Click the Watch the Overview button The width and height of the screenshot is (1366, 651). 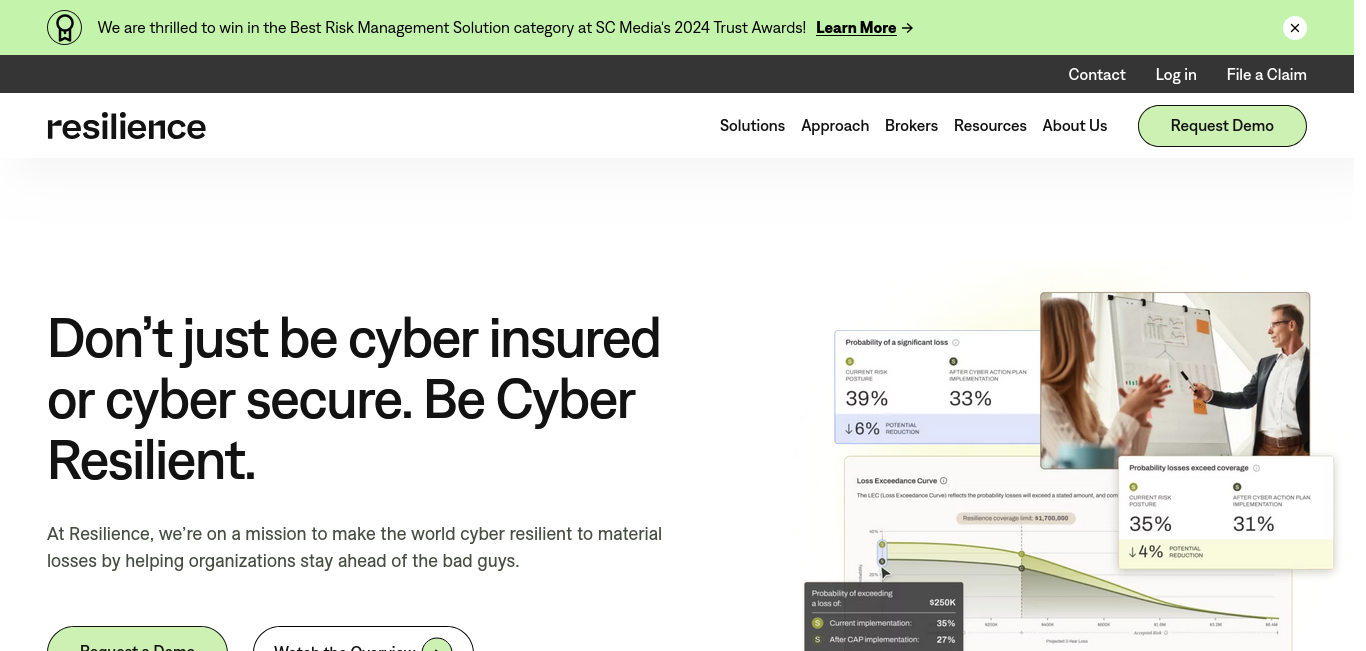[x=363, y=641]
